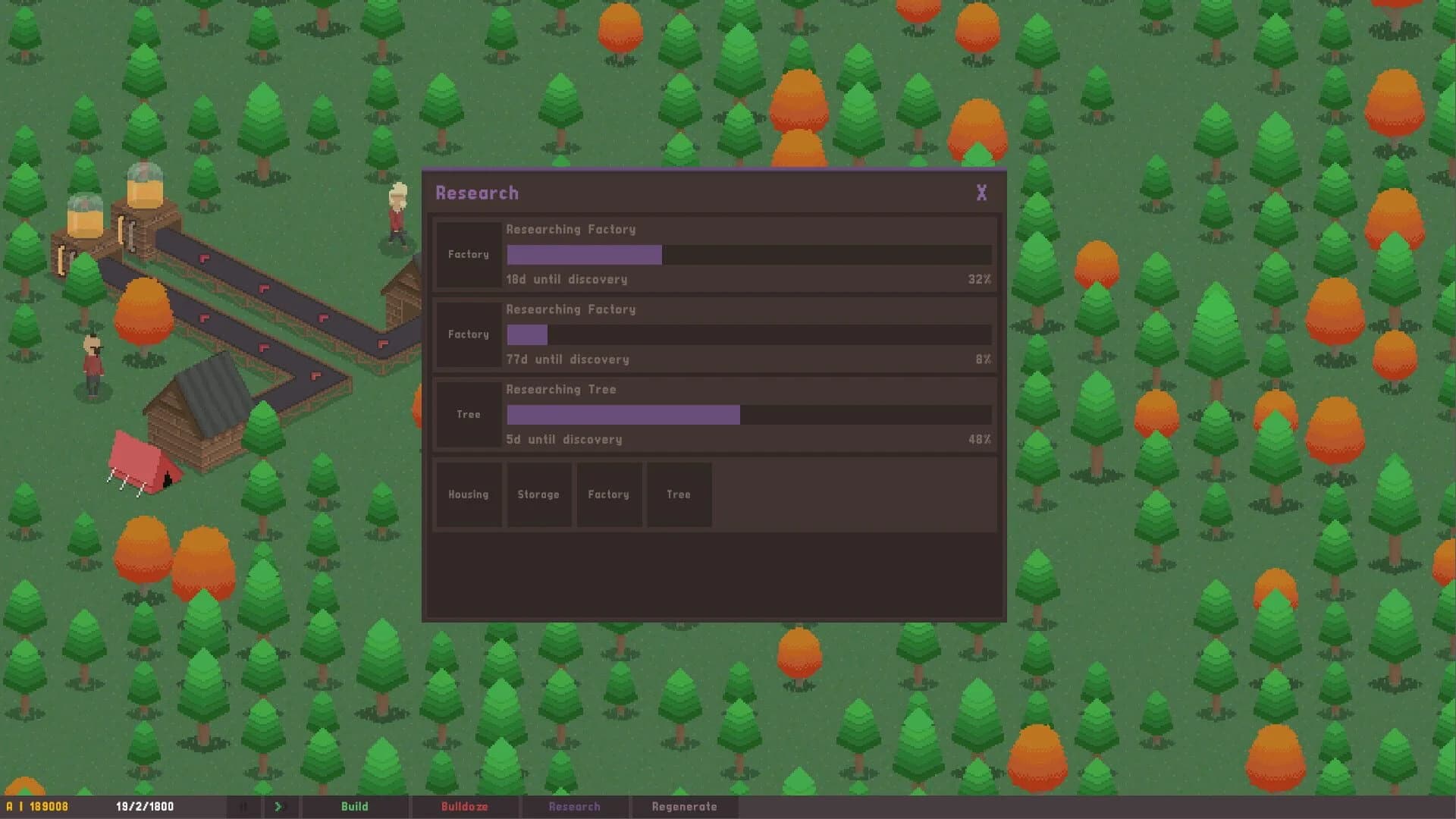Select the Housing research category

point(469,494)
